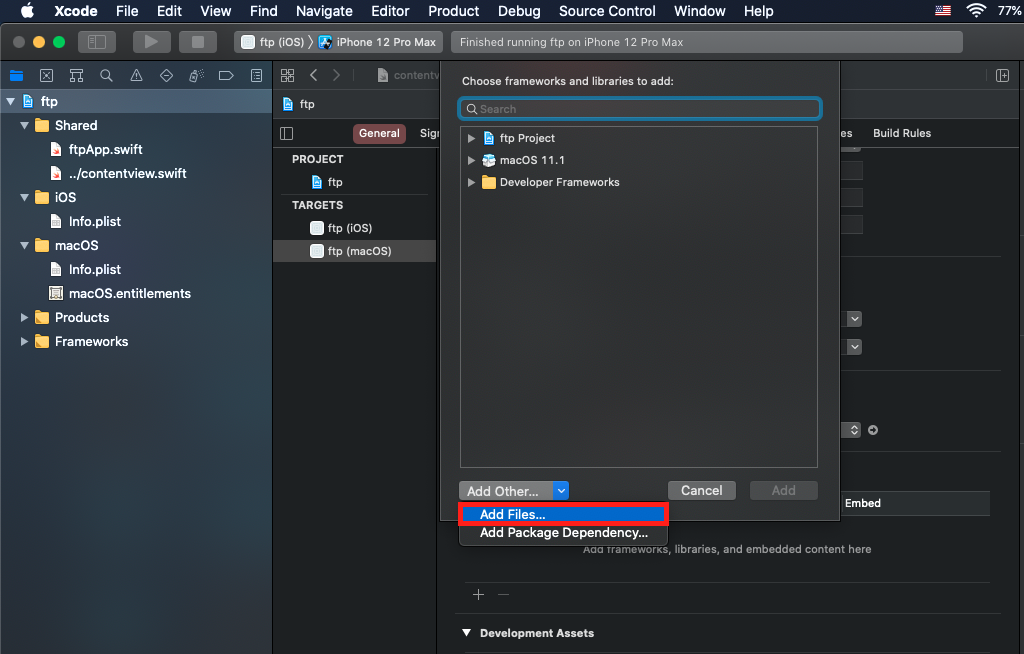Click the Run play button
This screenshot has width=1024, height=654.
point(152,42)
